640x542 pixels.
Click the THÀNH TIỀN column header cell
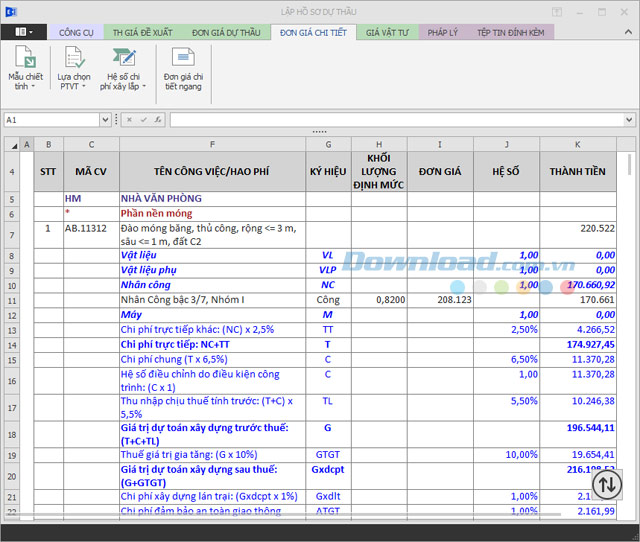[578, 171]
